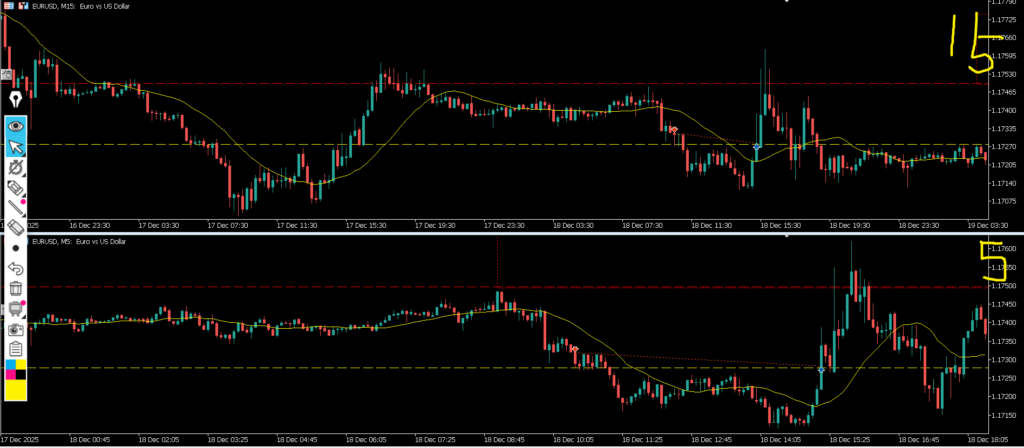Click the '19 Dec 03:30' time label
Viewport: 1024px width, 448px height.
(988, 225)
